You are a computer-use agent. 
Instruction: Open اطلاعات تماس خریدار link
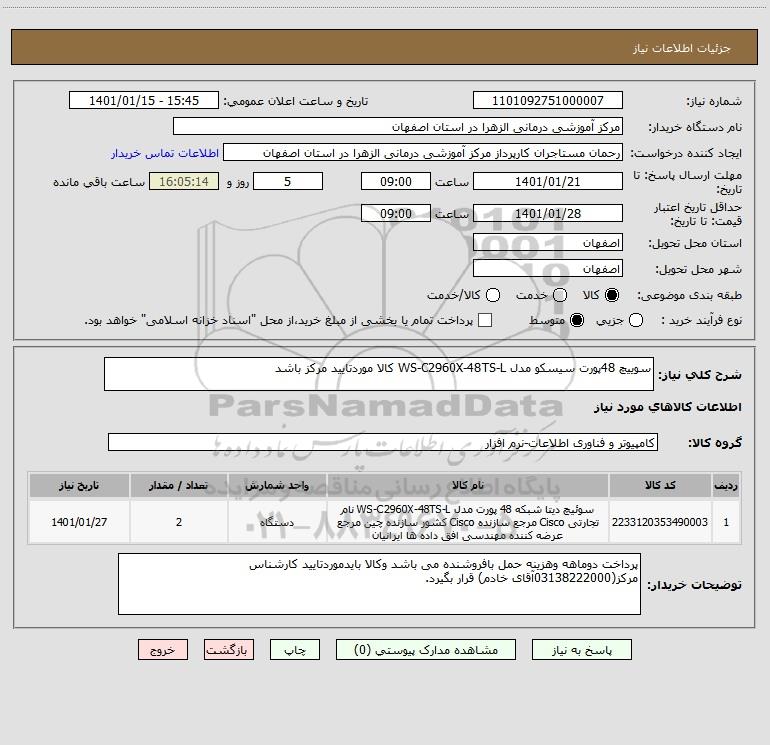coord(165,153)
